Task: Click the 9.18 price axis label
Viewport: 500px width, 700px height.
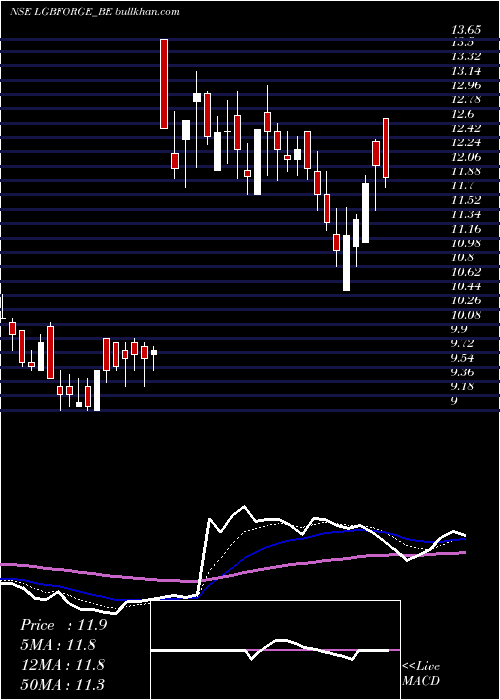Action: coord(462,386)
